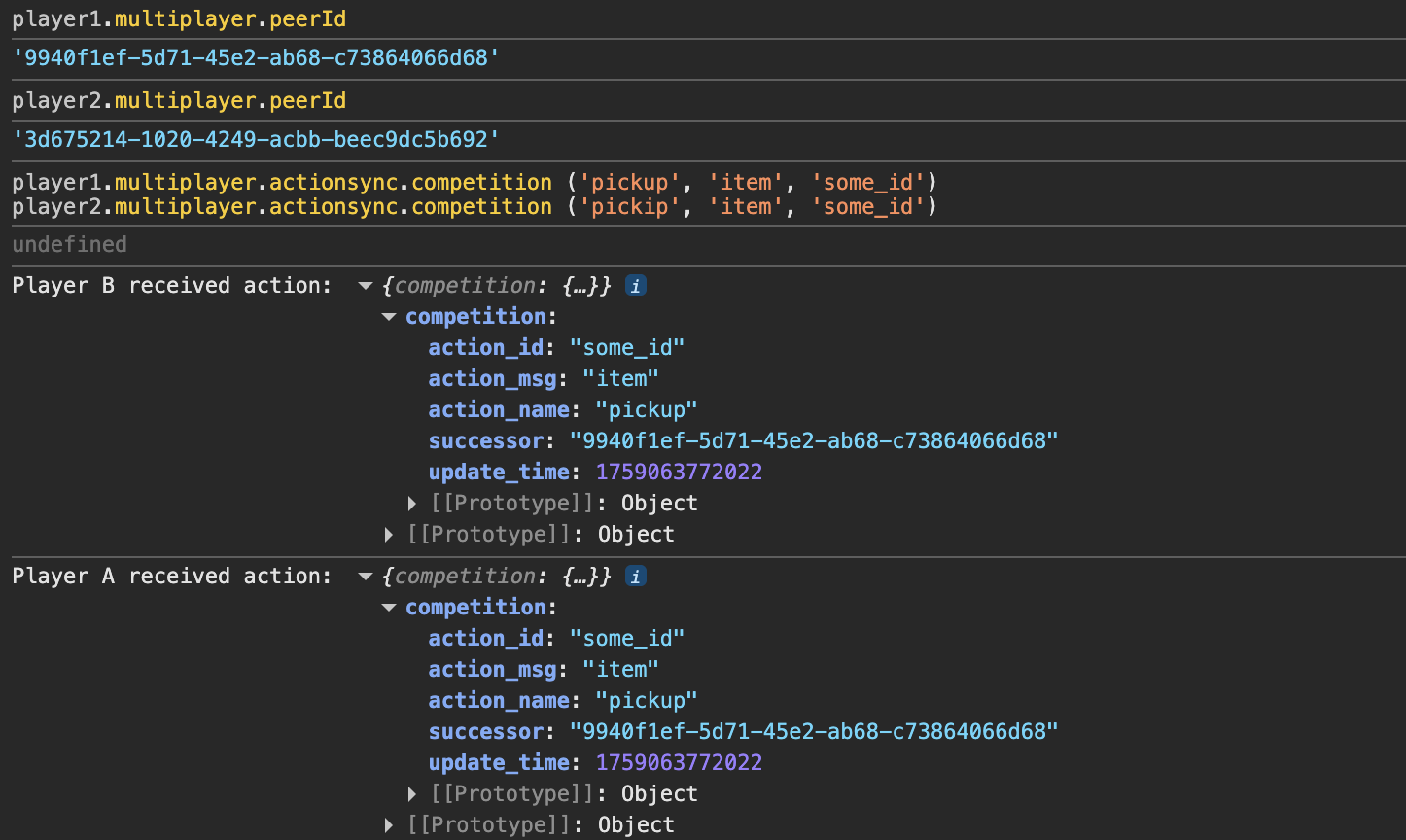Click successor value in Player B log
1406x840 pixels.
(x=813, y=441)
